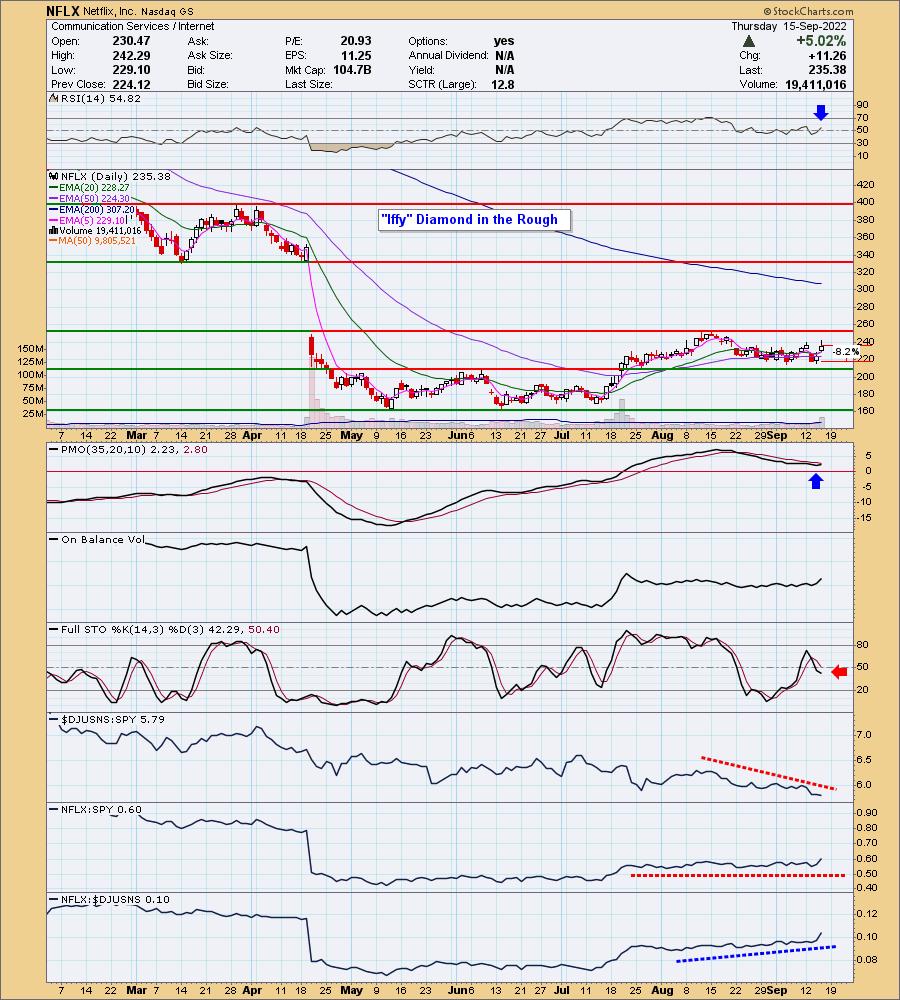
Task: Click the Prev Close value 224.12
Action: [x=131, y=84]
